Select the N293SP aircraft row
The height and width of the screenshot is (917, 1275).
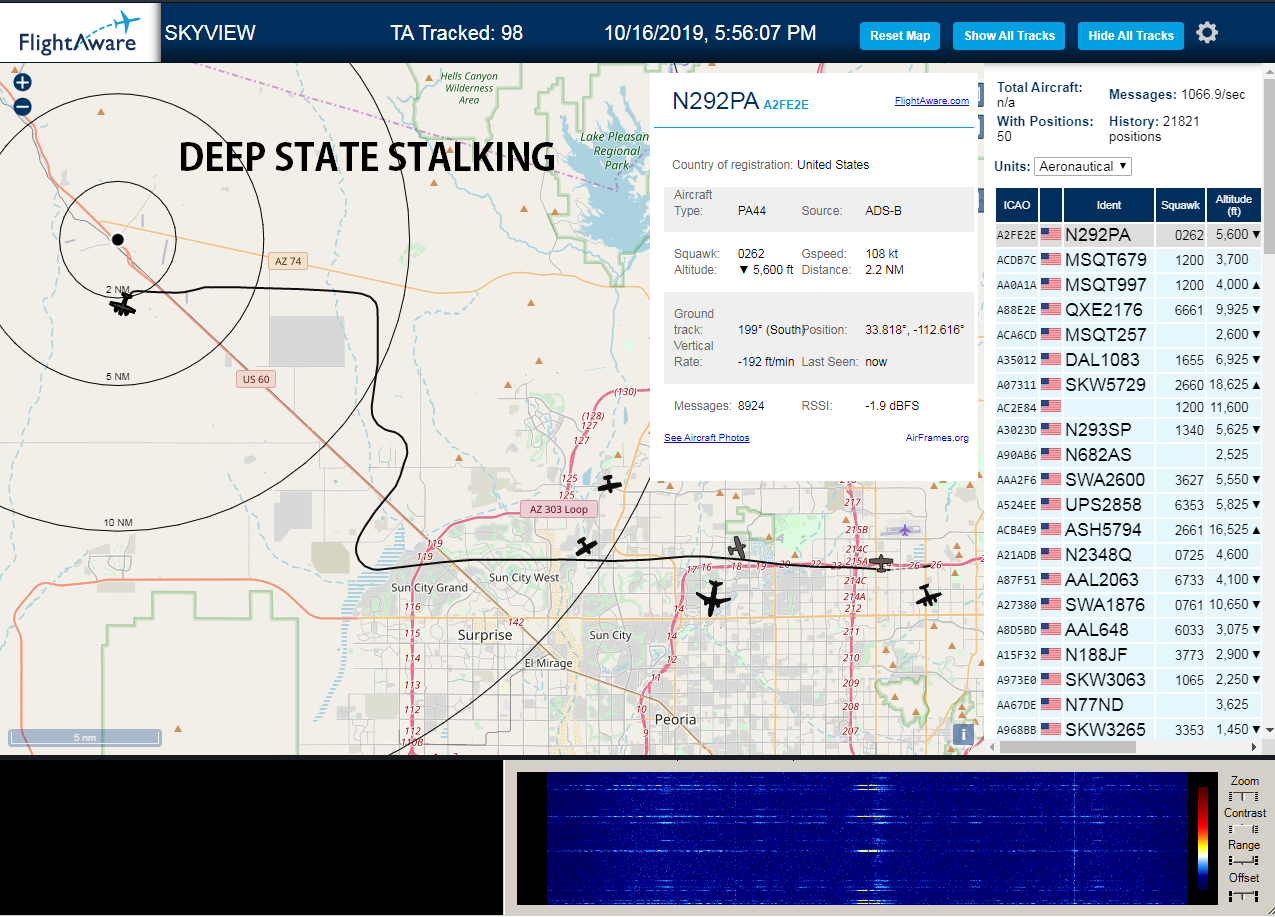tap(1129, 430)
